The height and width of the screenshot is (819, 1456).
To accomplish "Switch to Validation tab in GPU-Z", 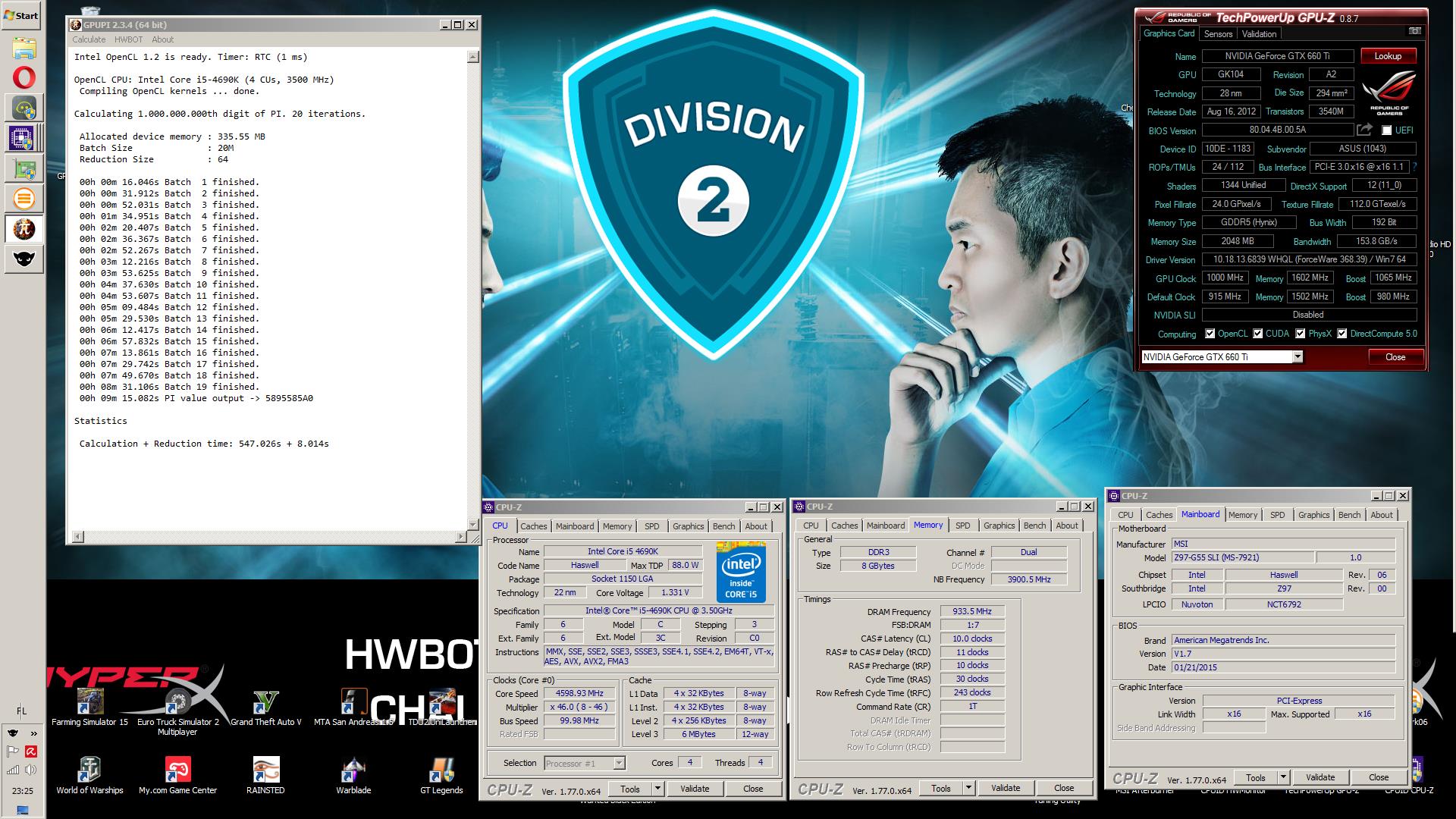I will [1259, 33].
